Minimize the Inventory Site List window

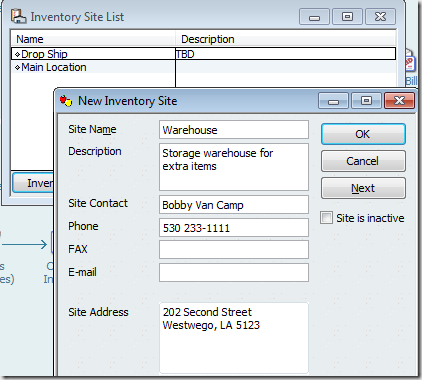coord(314,16)
